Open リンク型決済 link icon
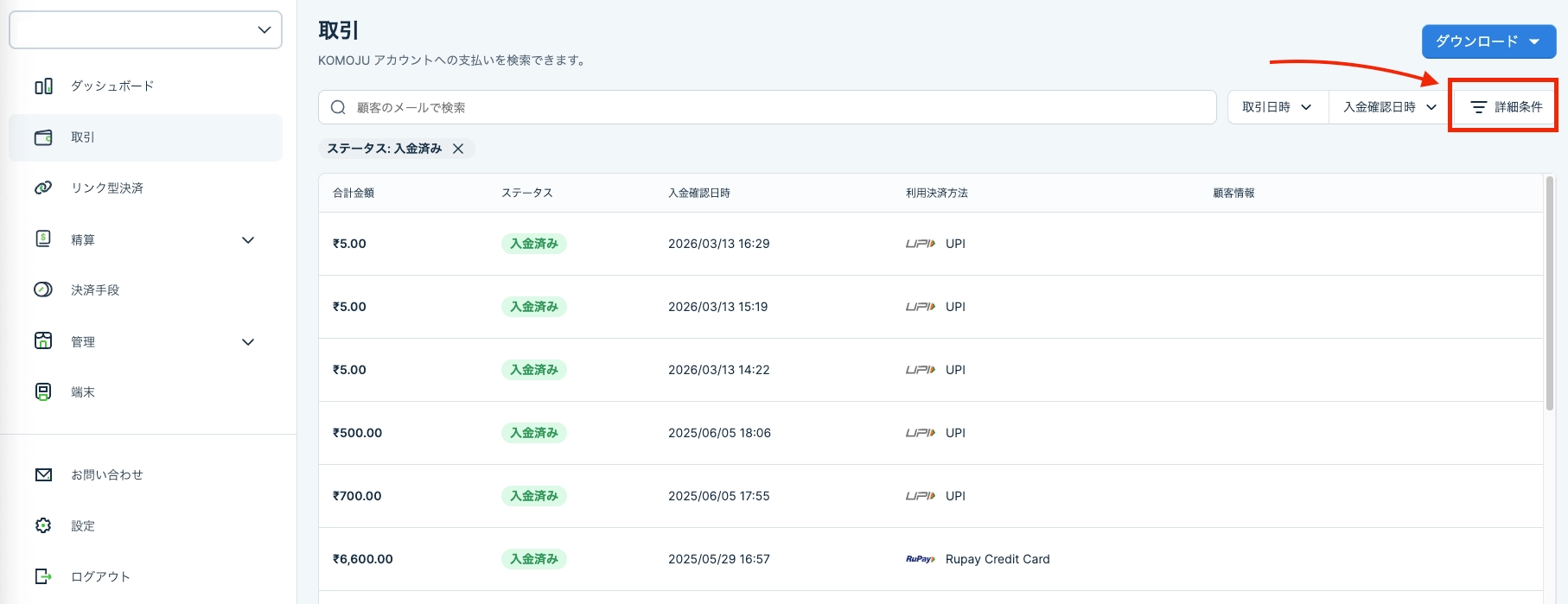 43,188
